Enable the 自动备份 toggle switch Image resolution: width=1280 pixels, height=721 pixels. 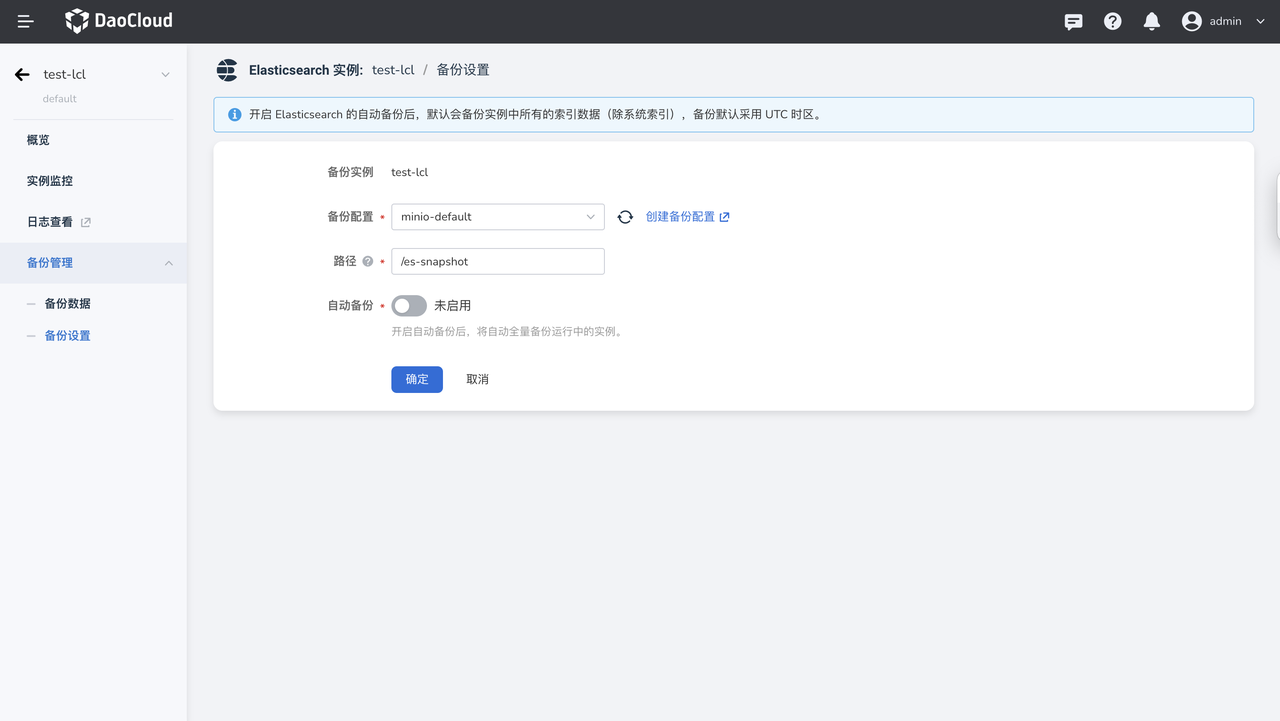click(x=408, y=306)
